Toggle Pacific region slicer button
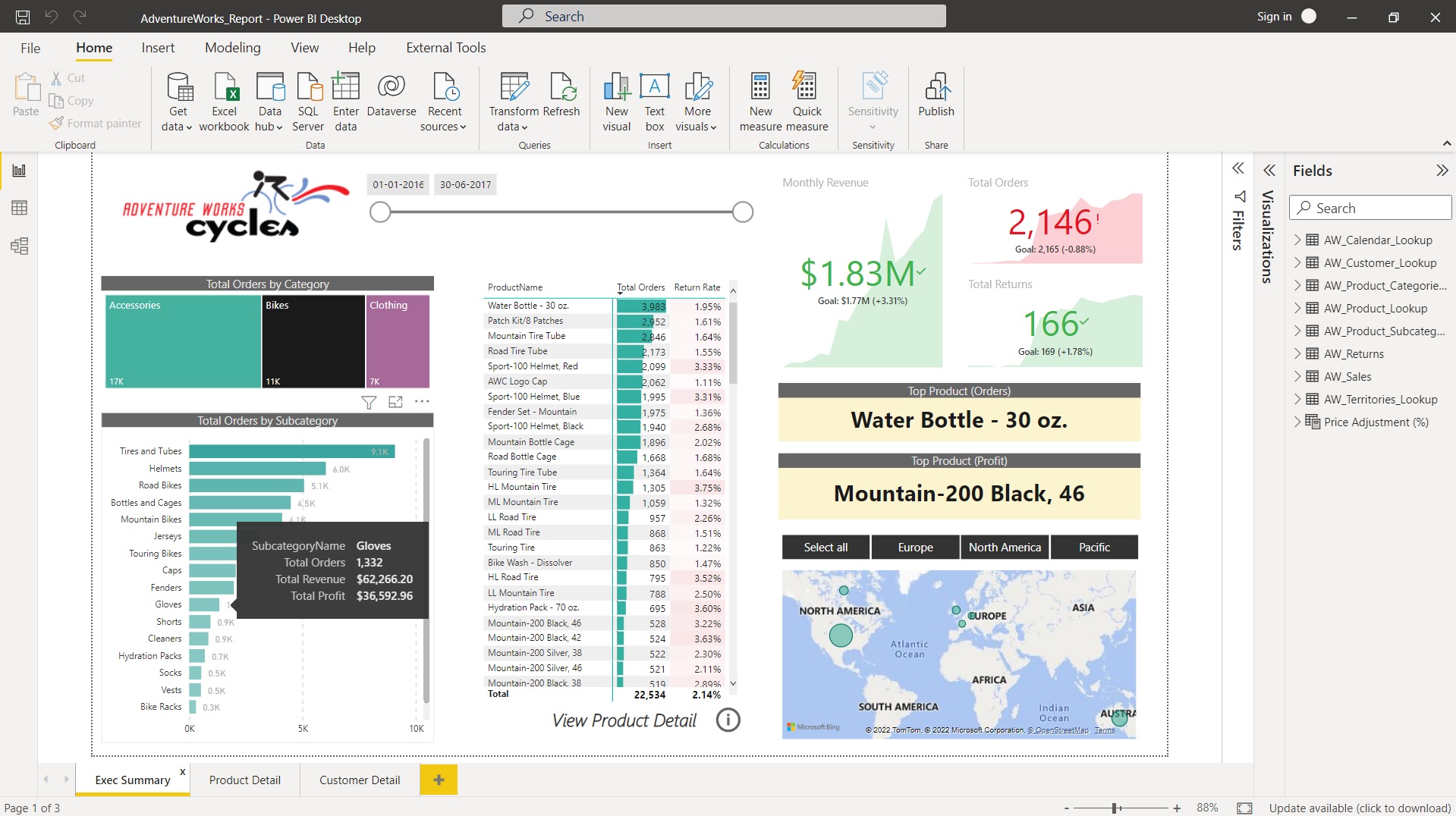This screenshot has width=1456, height=816. click(1094, 548)
